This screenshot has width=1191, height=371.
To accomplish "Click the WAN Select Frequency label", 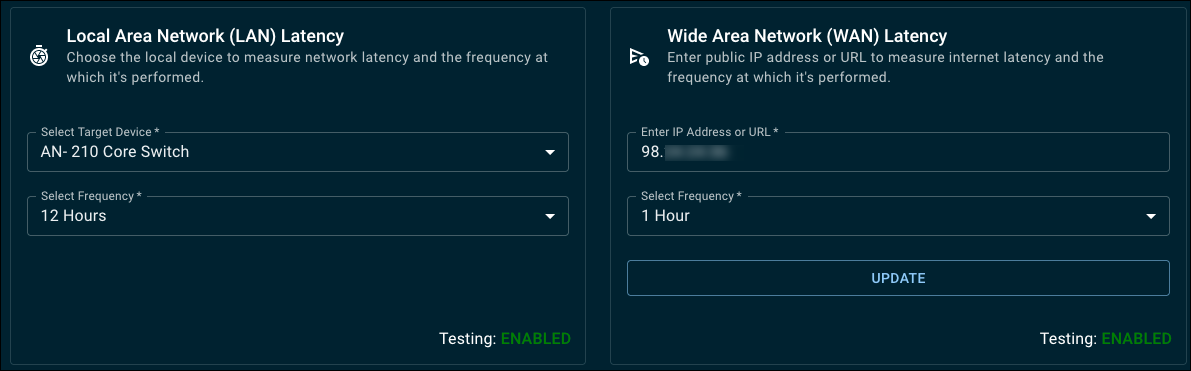I will point(691,196).
